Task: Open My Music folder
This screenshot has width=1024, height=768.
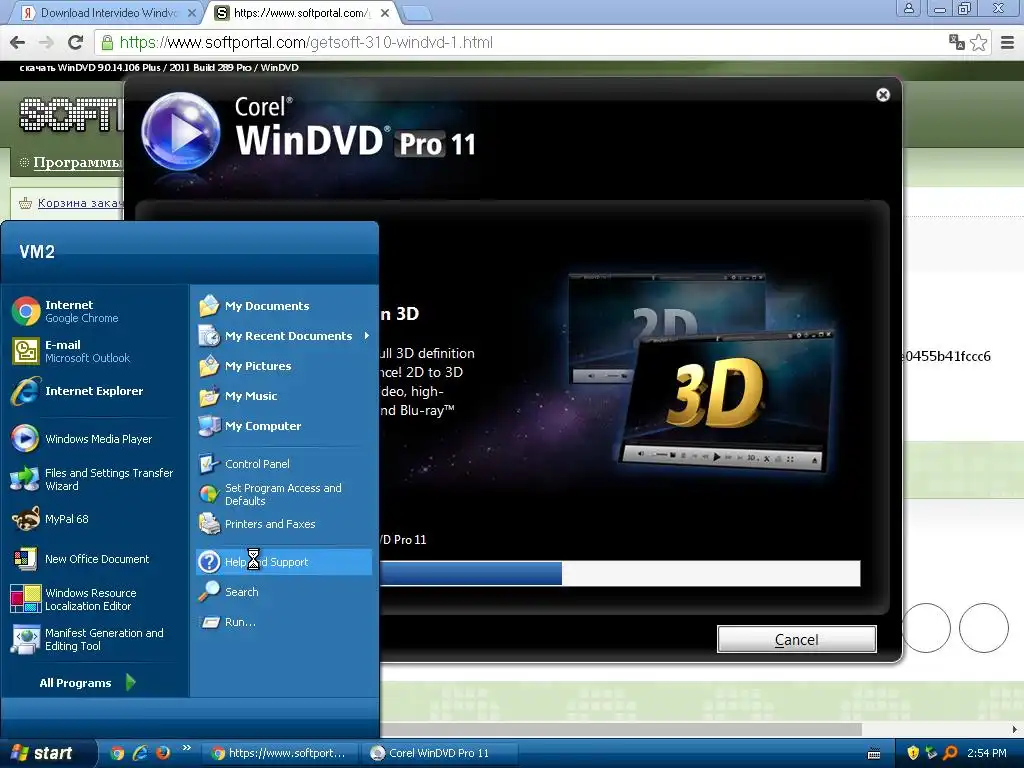Action: (x=283, y=396)
